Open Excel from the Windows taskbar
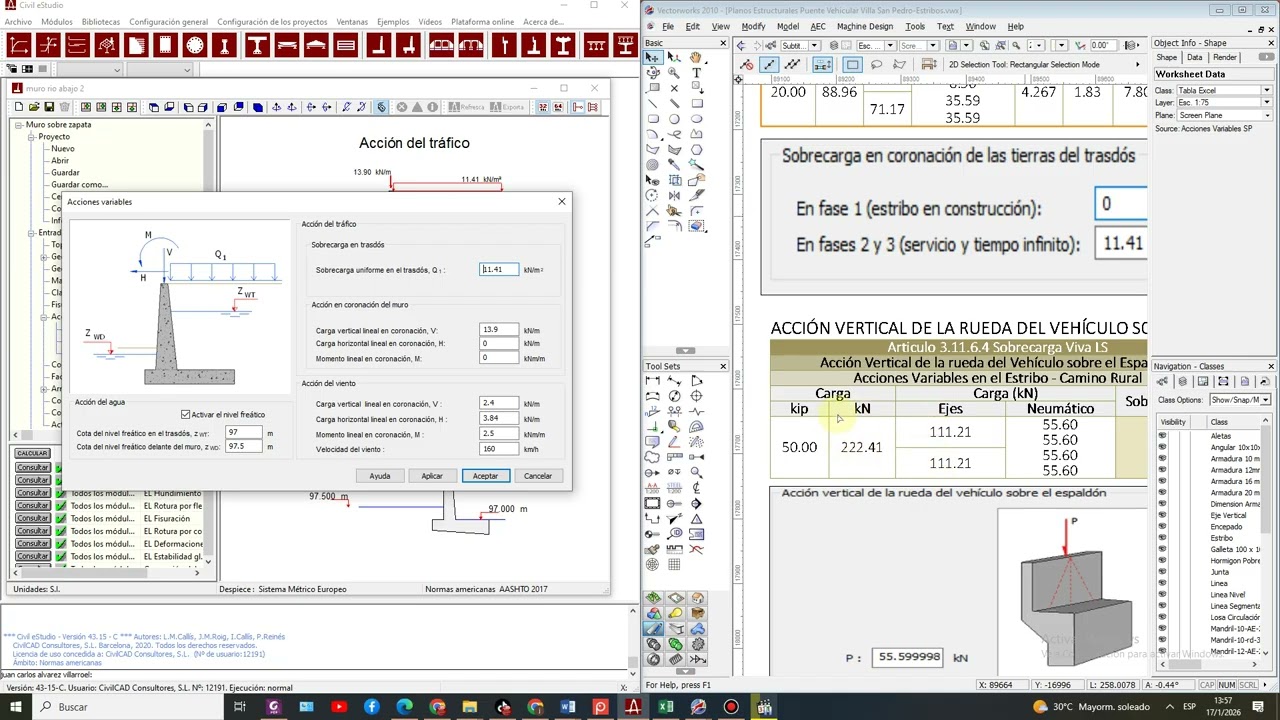This screenshot has height=720, width=1280. pos(665,707)
